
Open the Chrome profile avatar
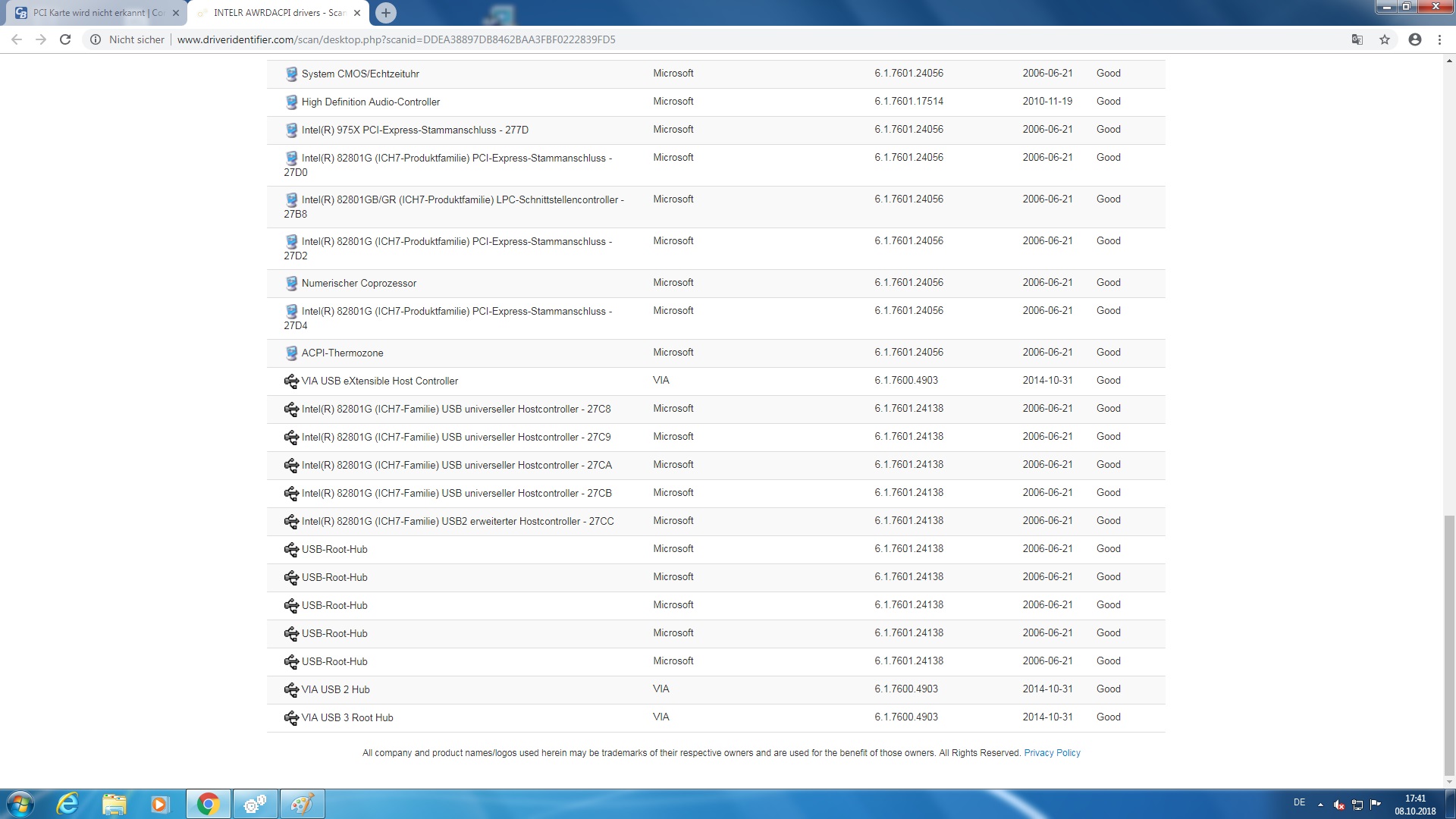click(x=1415, y=39)
